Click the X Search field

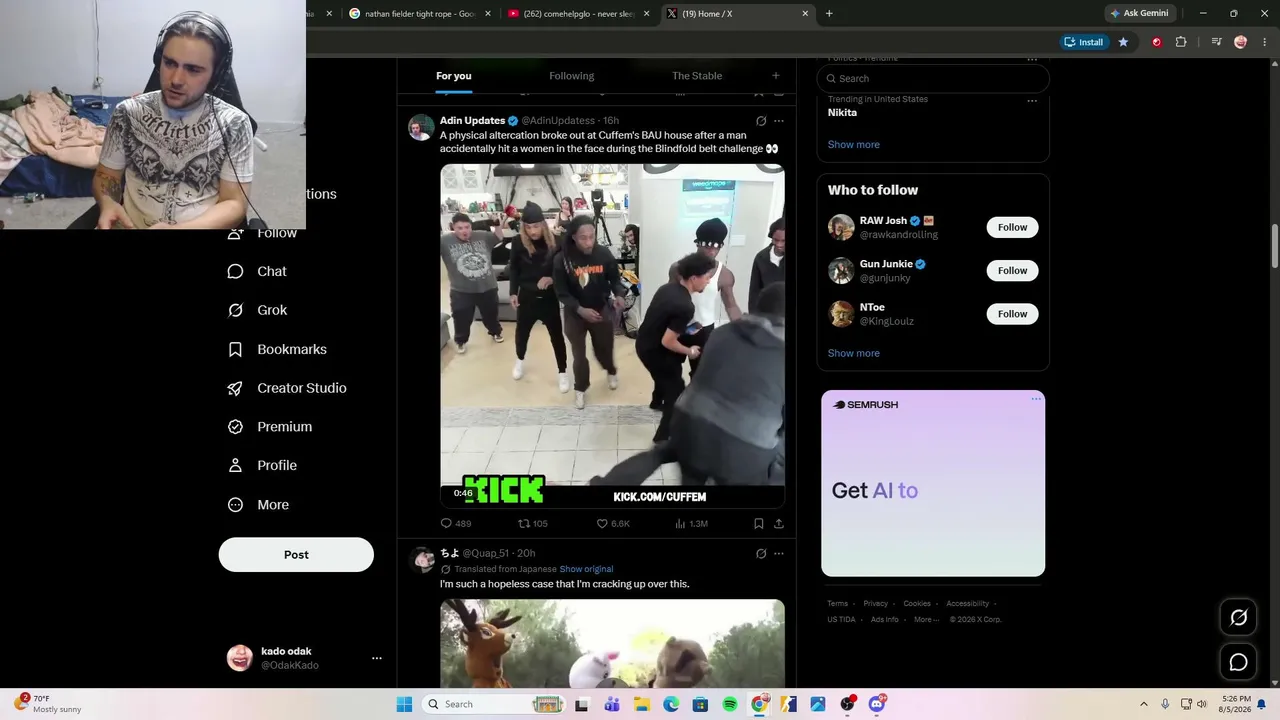(x=933, y=78)
